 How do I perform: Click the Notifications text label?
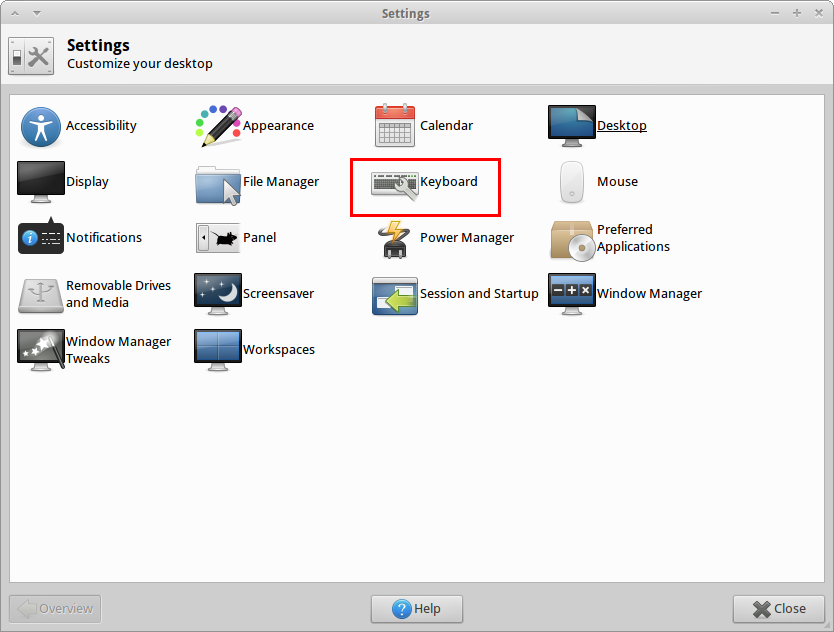click(104, 237)
